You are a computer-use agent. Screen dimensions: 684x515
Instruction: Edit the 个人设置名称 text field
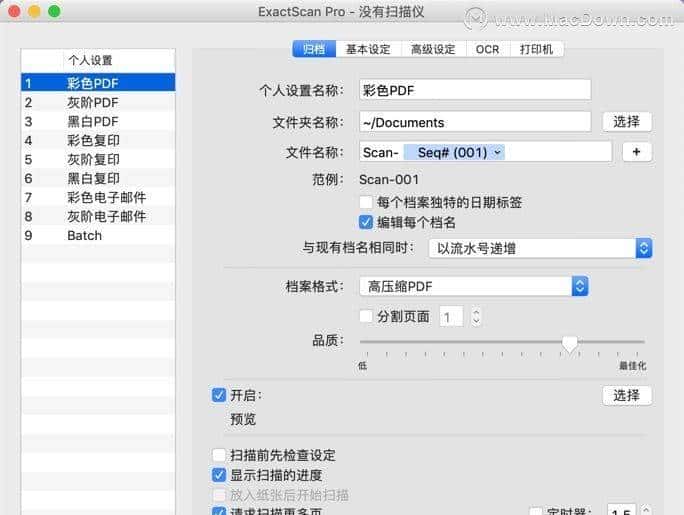coord(475,90)
